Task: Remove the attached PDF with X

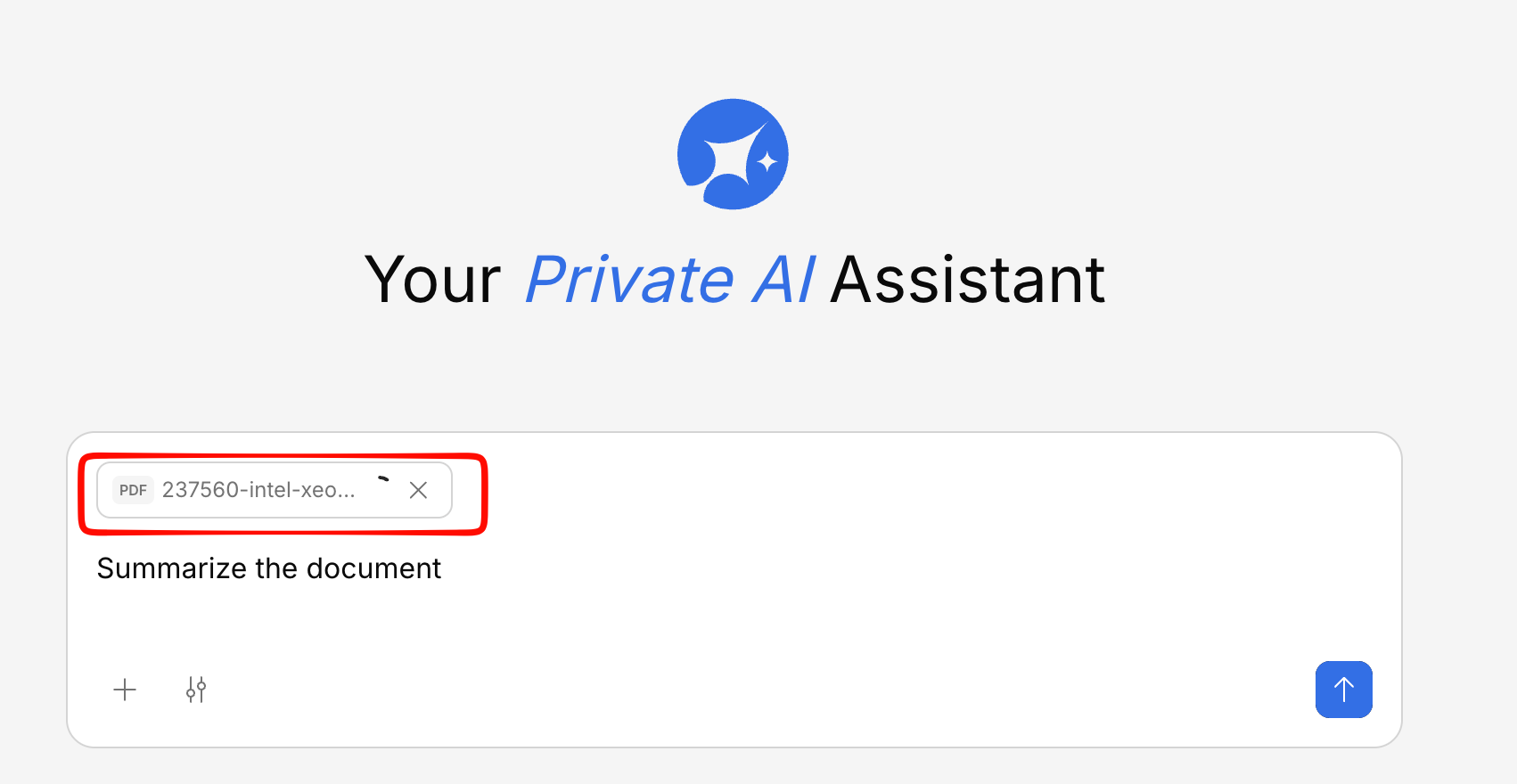Action: click(x=418, y=490)
